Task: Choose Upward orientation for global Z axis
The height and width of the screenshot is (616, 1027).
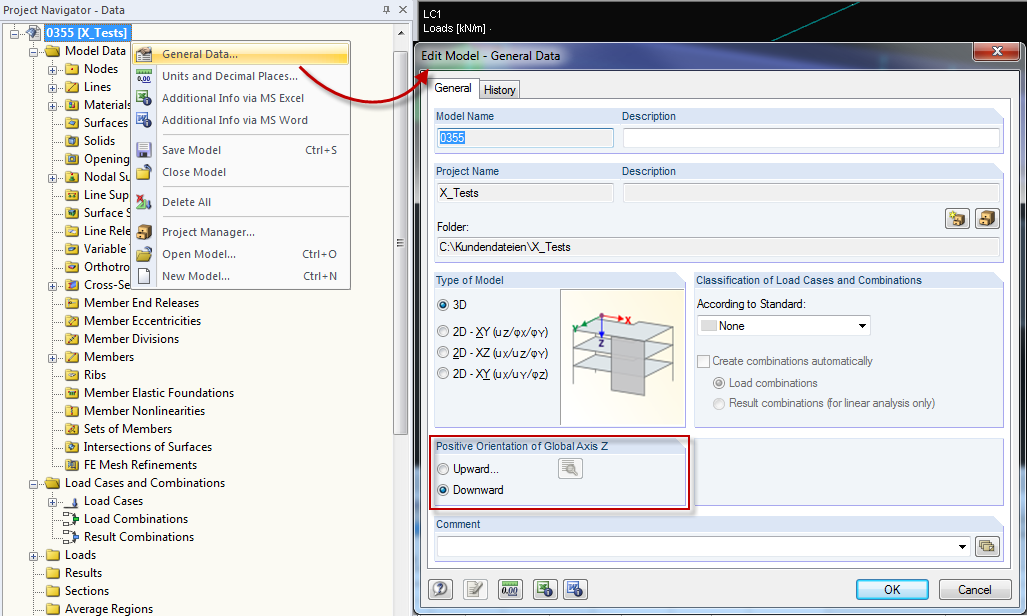Action: point(443,469)
